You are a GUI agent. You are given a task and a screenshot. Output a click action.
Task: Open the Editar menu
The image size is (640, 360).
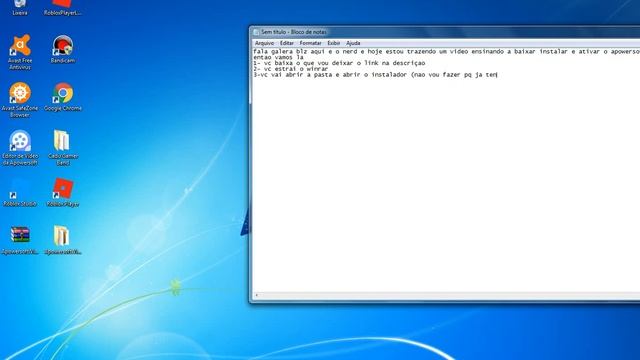(287, 43)
